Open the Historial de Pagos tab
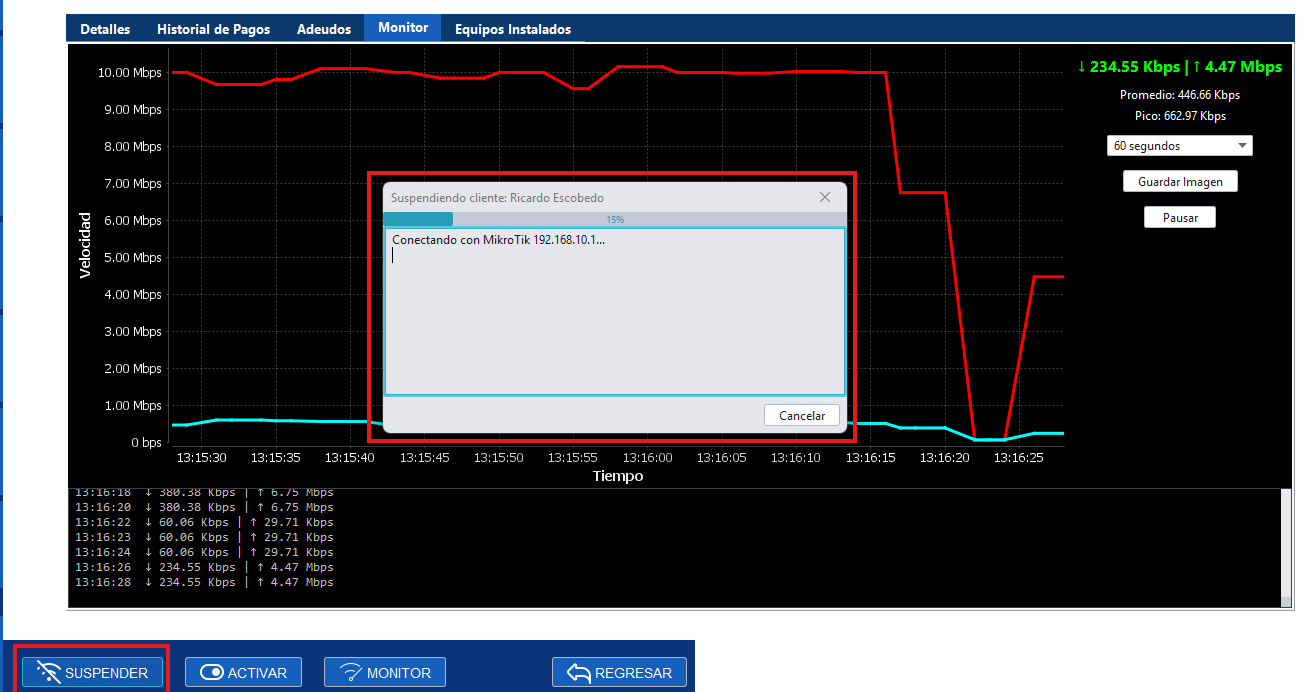 tap(213, 29)
